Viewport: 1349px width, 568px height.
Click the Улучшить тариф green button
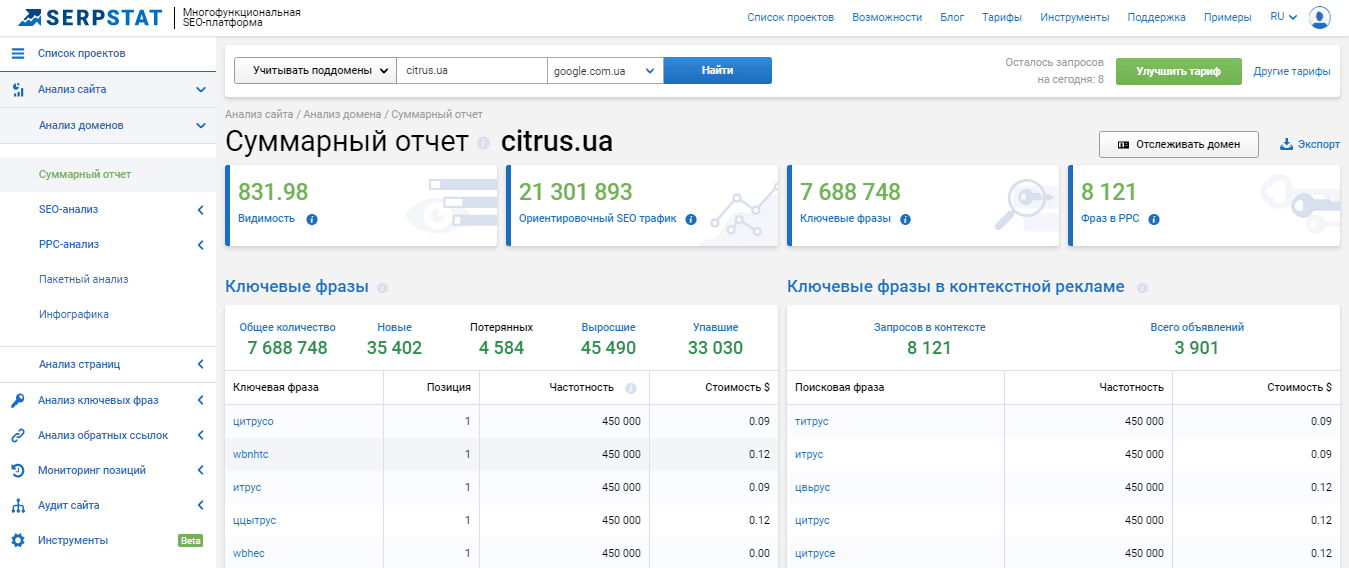[1179, 72]
